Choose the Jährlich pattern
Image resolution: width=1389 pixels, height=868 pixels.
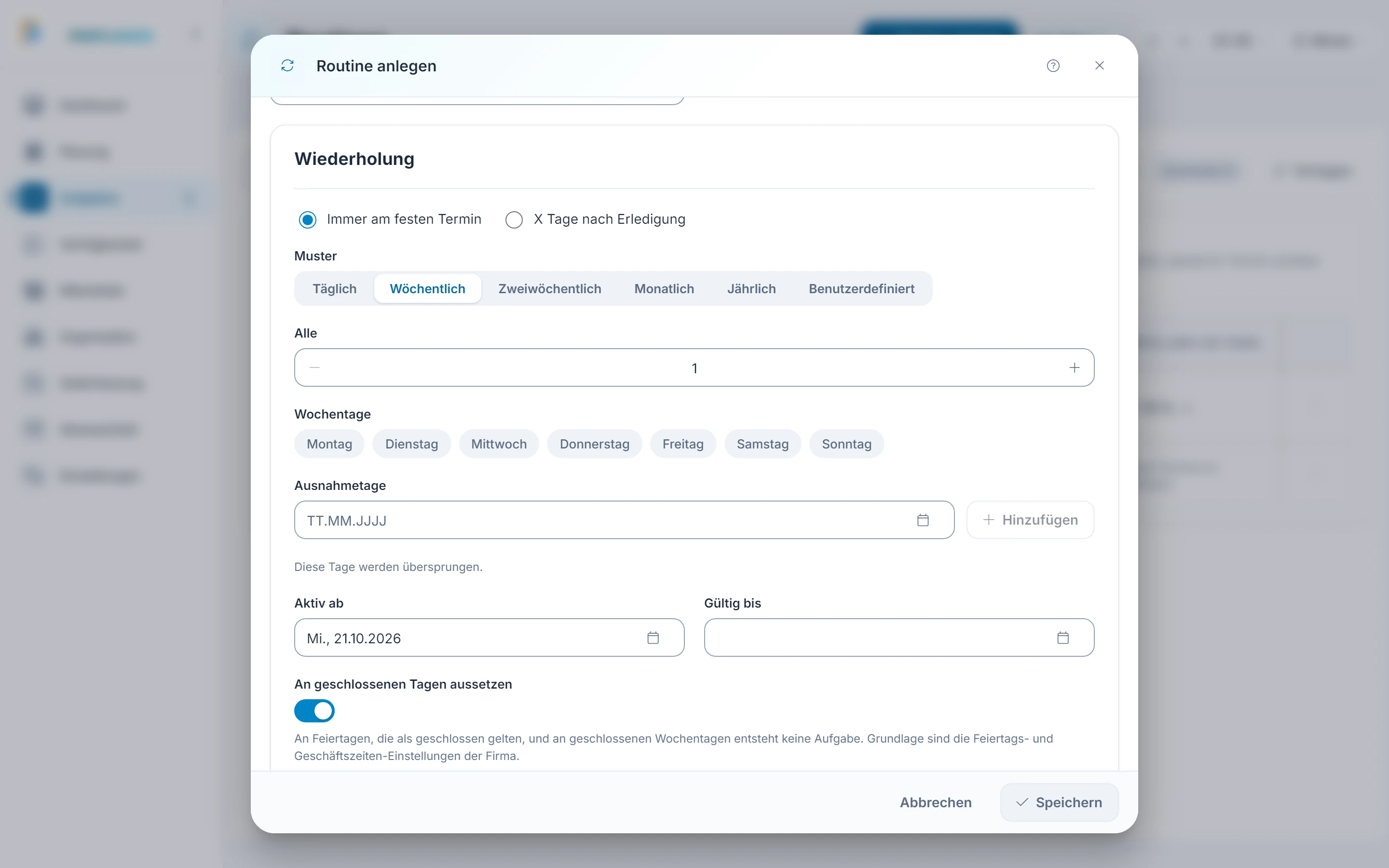click(x=751, y=289)
